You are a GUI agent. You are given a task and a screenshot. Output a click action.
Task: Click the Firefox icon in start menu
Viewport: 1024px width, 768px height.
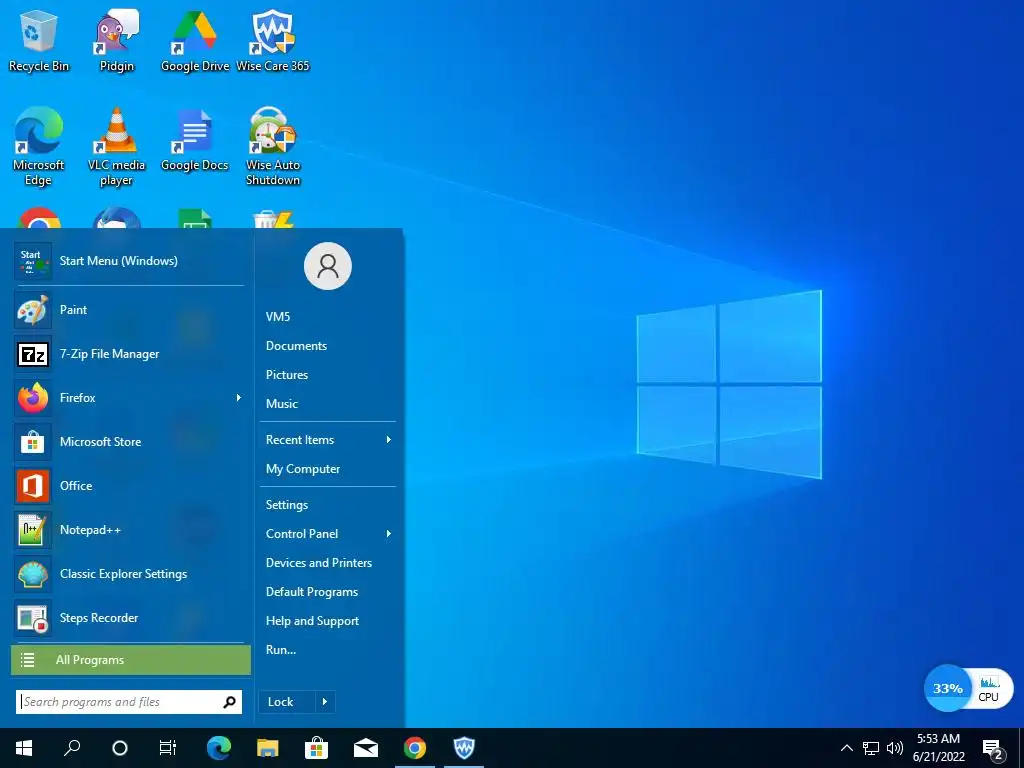pos(33,398)
